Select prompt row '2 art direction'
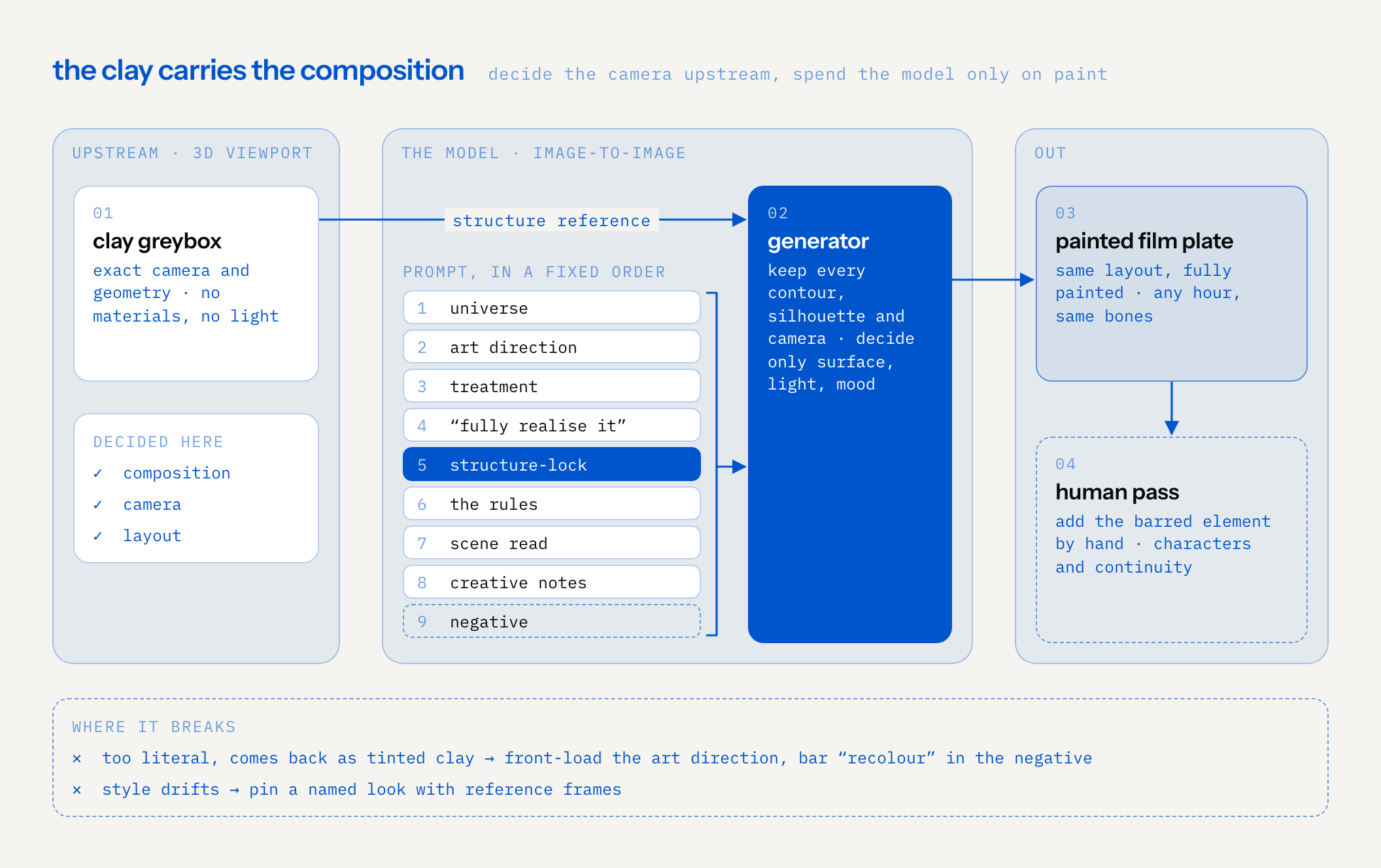The width and height of the screenshot is (1381, 868). pos(551,347)
